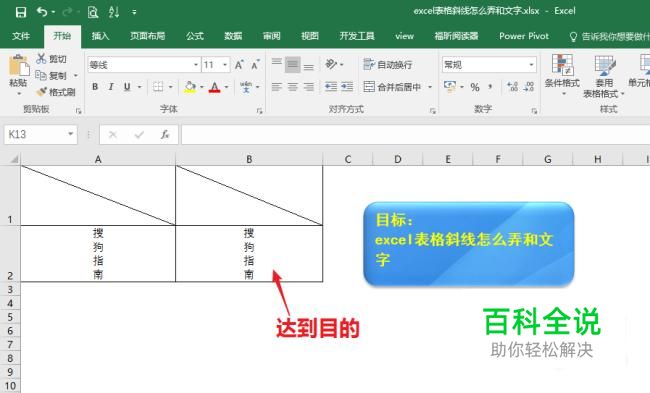650x393 pixels.
Task: Select Middle Align icon
Action: pyautogui.click(x=293, y=65)
